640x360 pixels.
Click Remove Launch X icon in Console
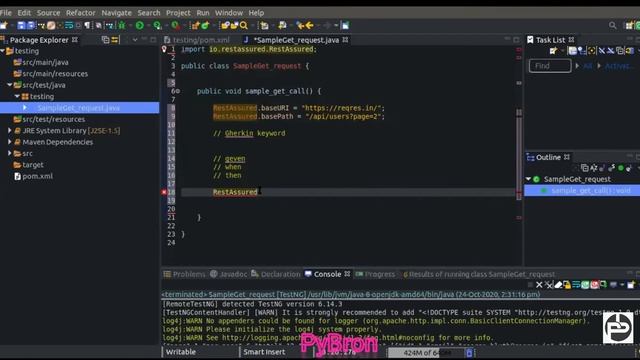[x=539, y=285]
